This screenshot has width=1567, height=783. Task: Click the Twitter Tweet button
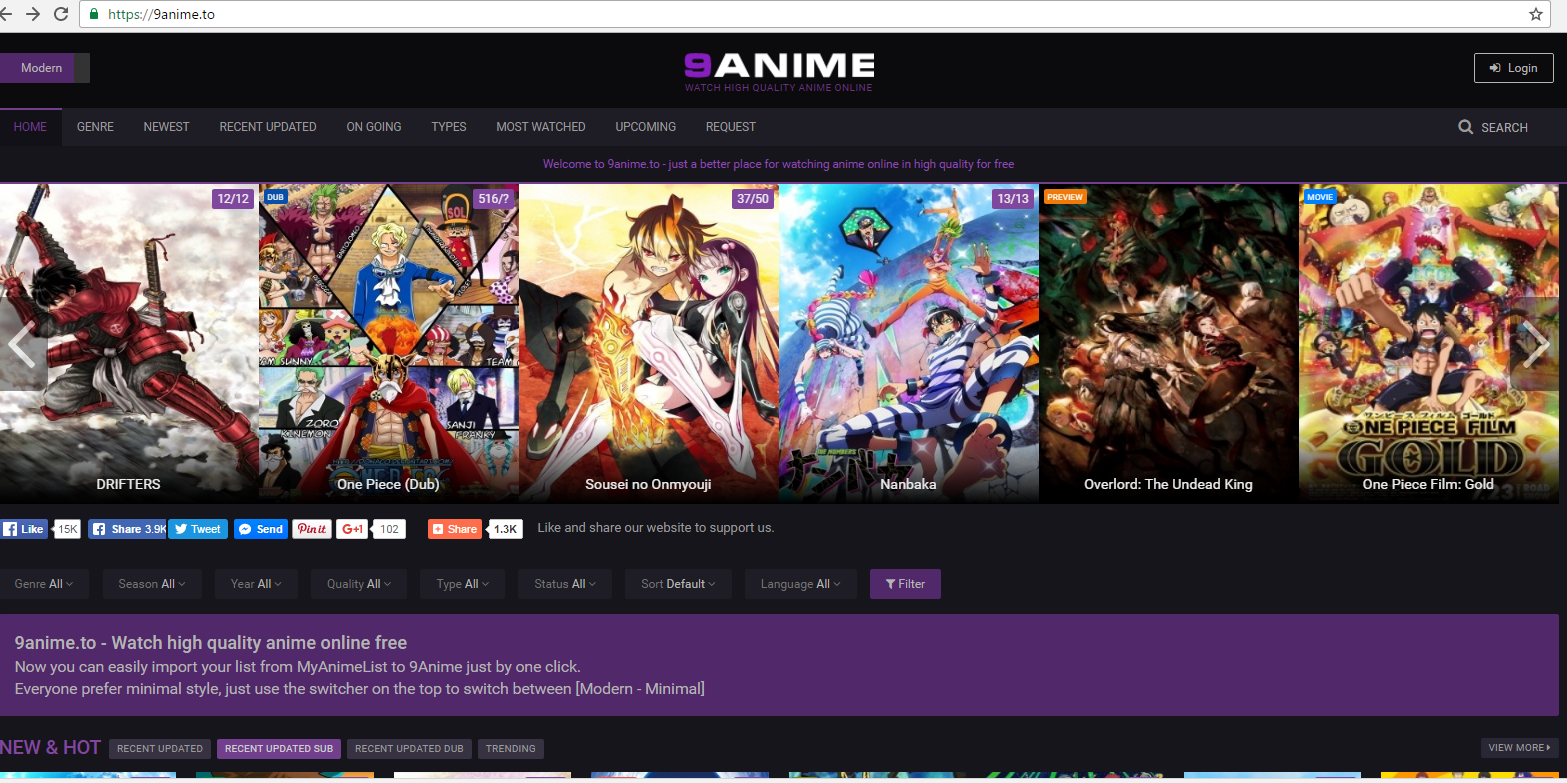pos(197,529)
